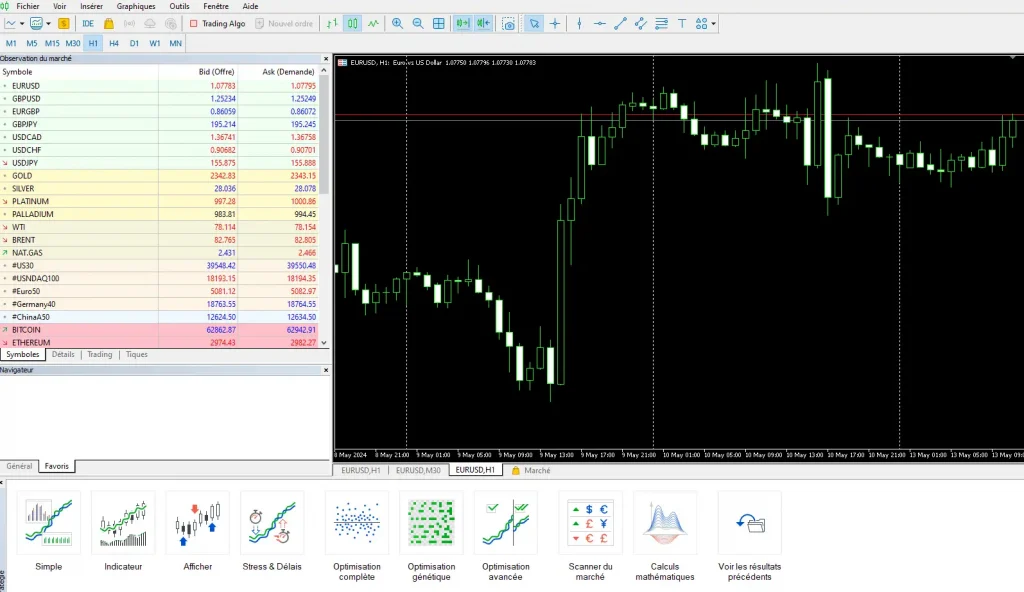Click the signals radio wave icon
1024x592 pixels.
pyautogui.click(x=129, y=24)
